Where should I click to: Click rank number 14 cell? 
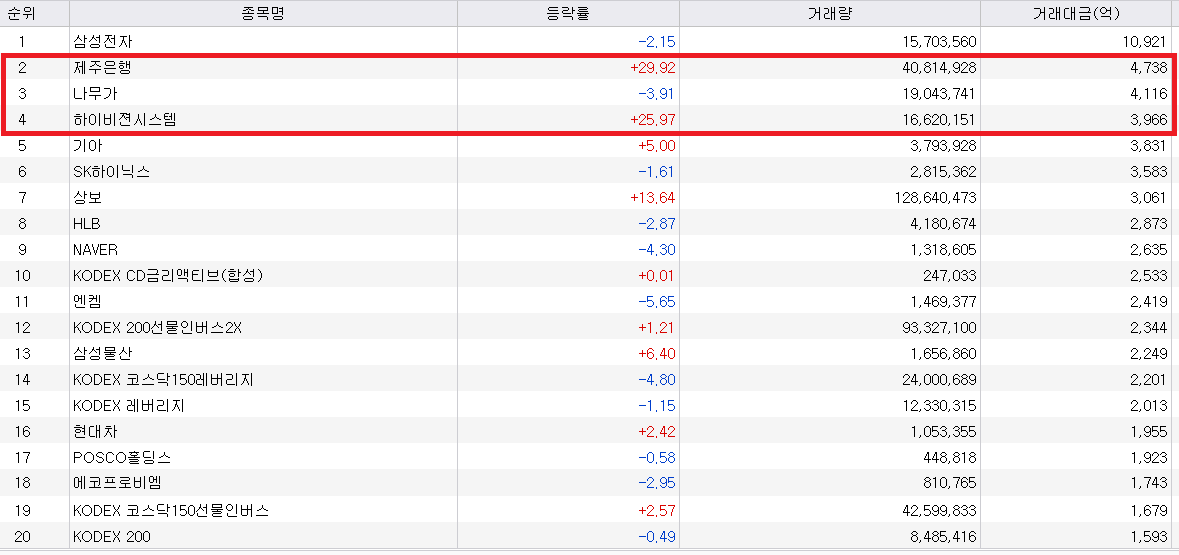(23, 381)
